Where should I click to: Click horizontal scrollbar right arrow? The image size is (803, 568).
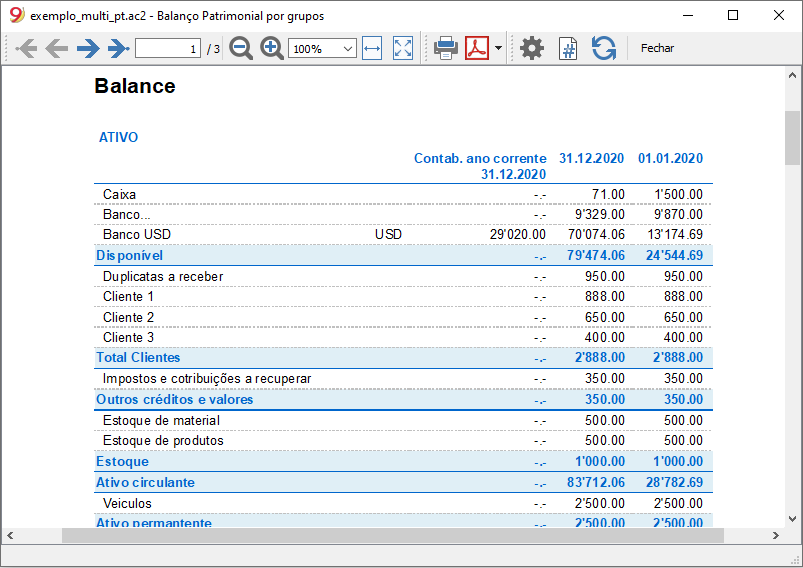point(776,536)
